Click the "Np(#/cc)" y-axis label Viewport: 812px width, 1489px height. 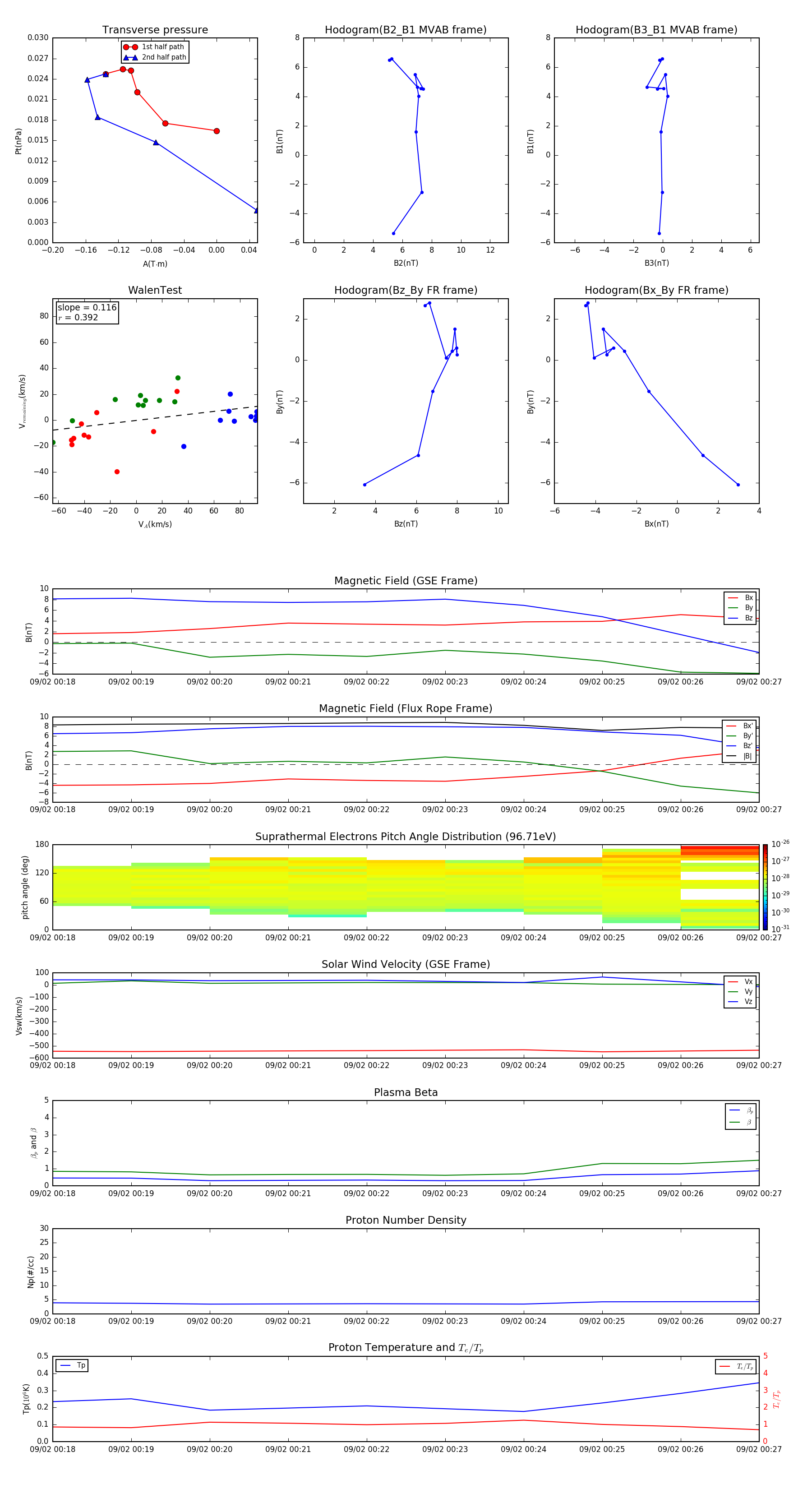point(31,1271)
